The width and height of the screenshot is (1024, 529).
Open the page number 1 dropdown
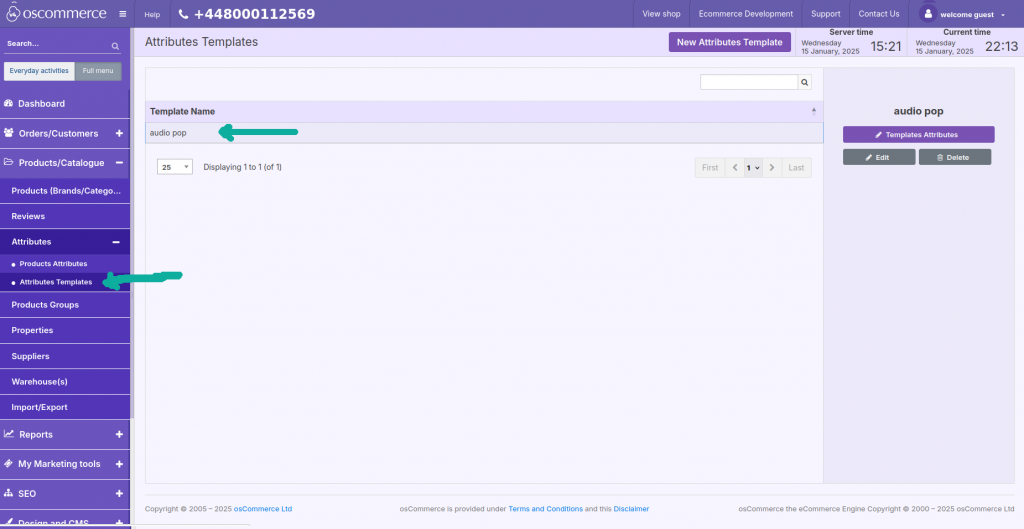tap(753, 168)
